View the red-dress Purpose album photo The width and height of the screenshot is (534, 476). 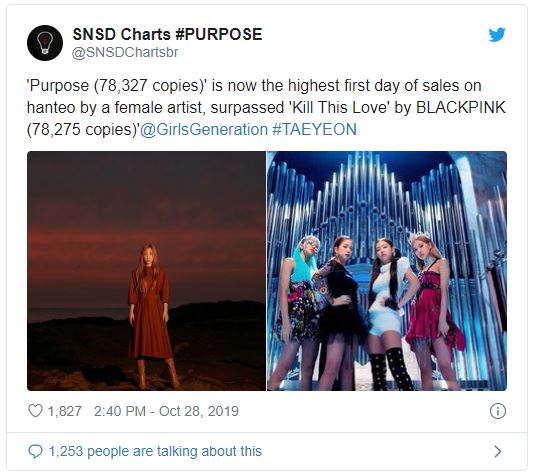tap(146, 271)
